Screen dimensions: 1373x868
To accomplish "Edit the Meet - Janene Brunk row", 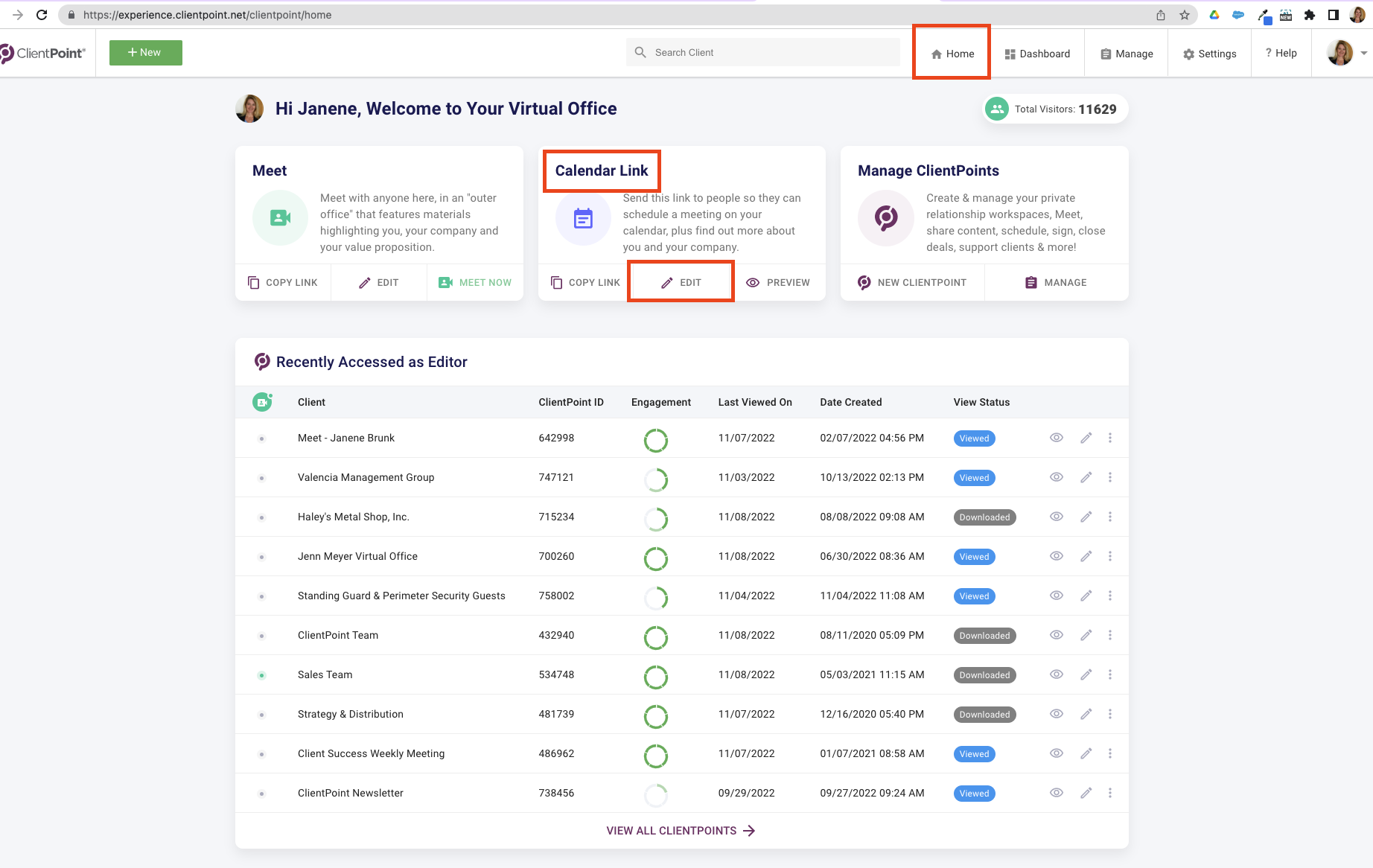I will [1086, 438].
